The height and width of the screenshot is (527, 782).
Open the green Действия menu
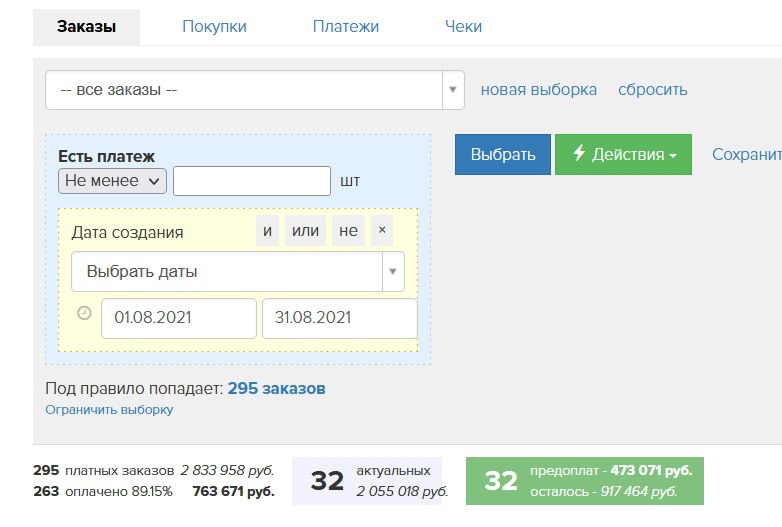pos(623,155)
